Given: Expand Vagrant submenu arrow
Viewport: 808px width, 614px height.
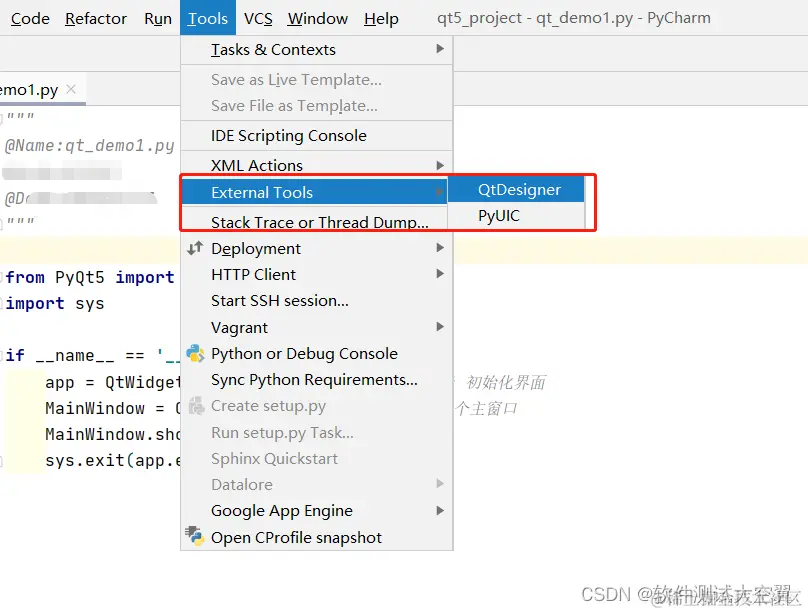Looking at the screenshot, I should (x=440, y=327).
